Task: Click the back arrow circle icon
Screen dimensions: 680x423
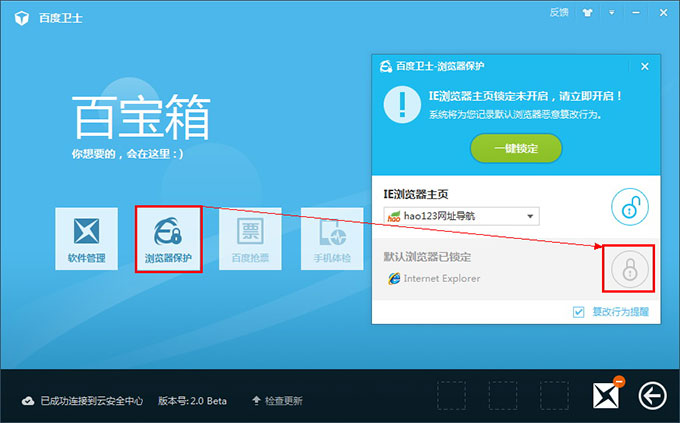Action: (x=652, y=397)
